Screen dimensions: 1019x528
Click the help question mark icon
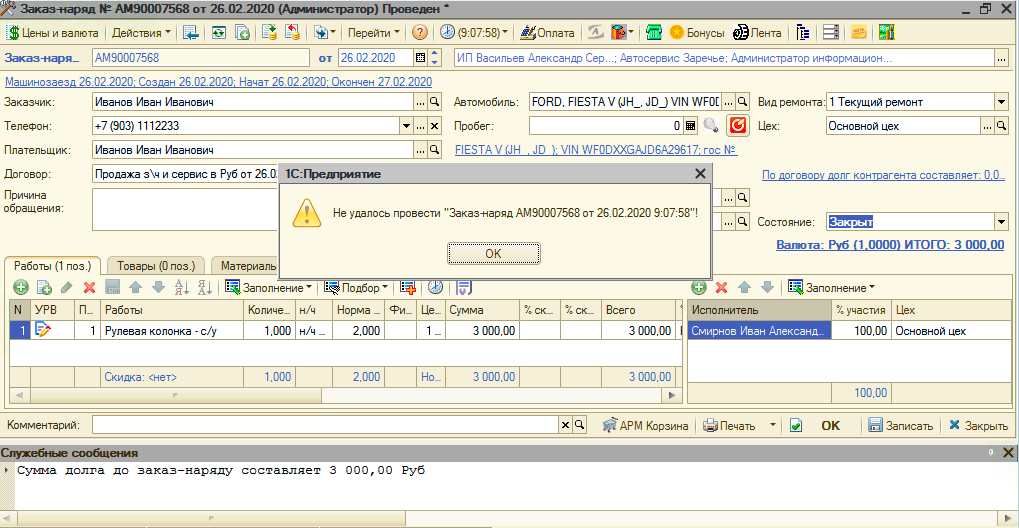(x=420, y=32)
